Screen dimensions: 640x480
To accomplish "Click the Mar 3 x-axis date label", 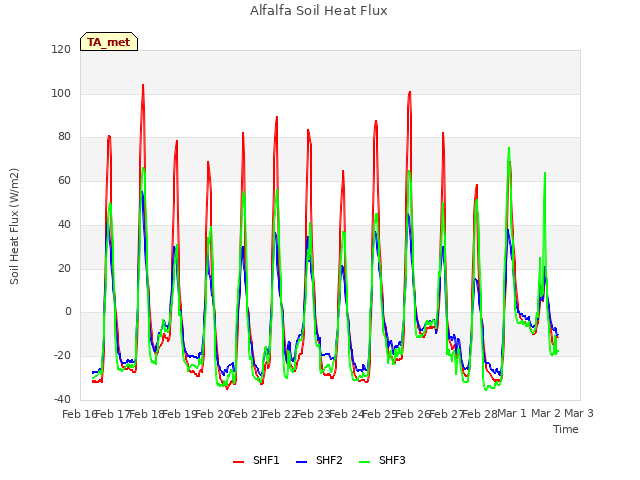I will click(579, 413).
